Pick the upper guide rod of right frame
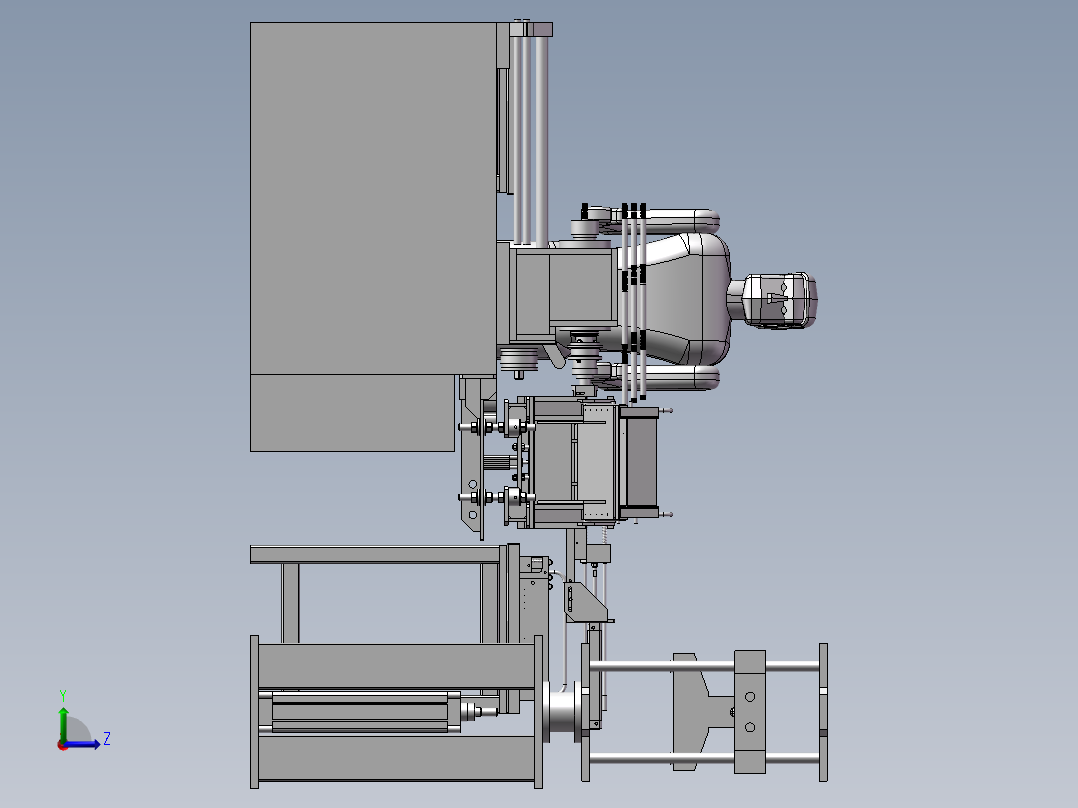 click(x=703, y=666)
